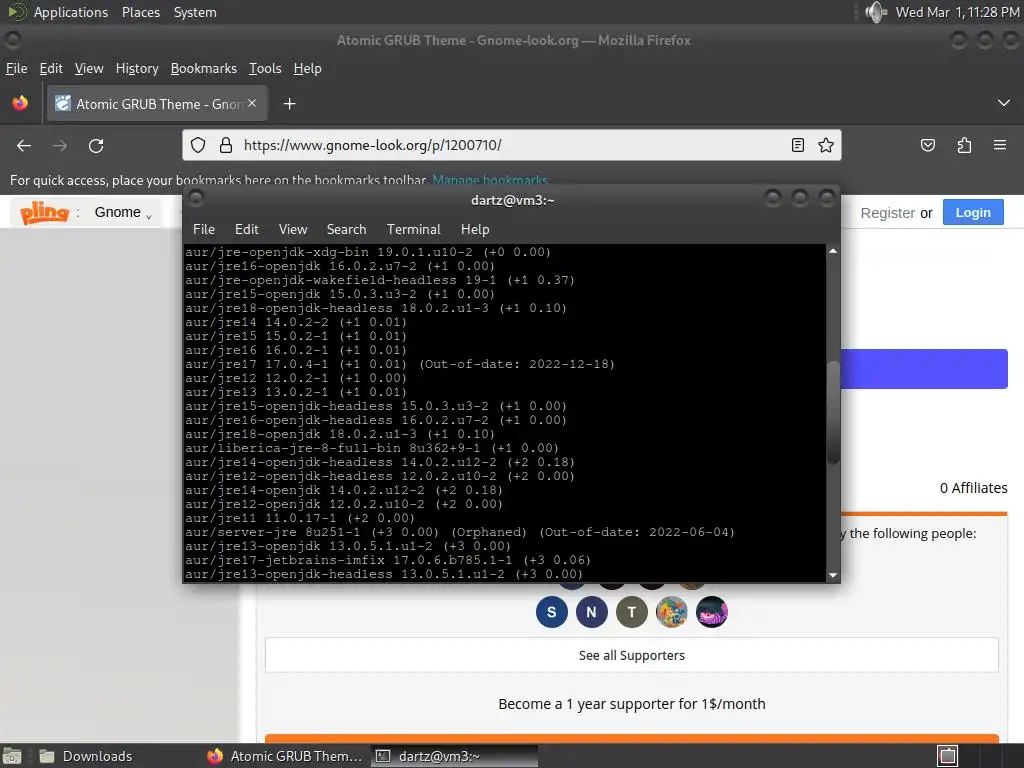Open Firefox View menu
1024x768 pixels.
coord(89,69)
